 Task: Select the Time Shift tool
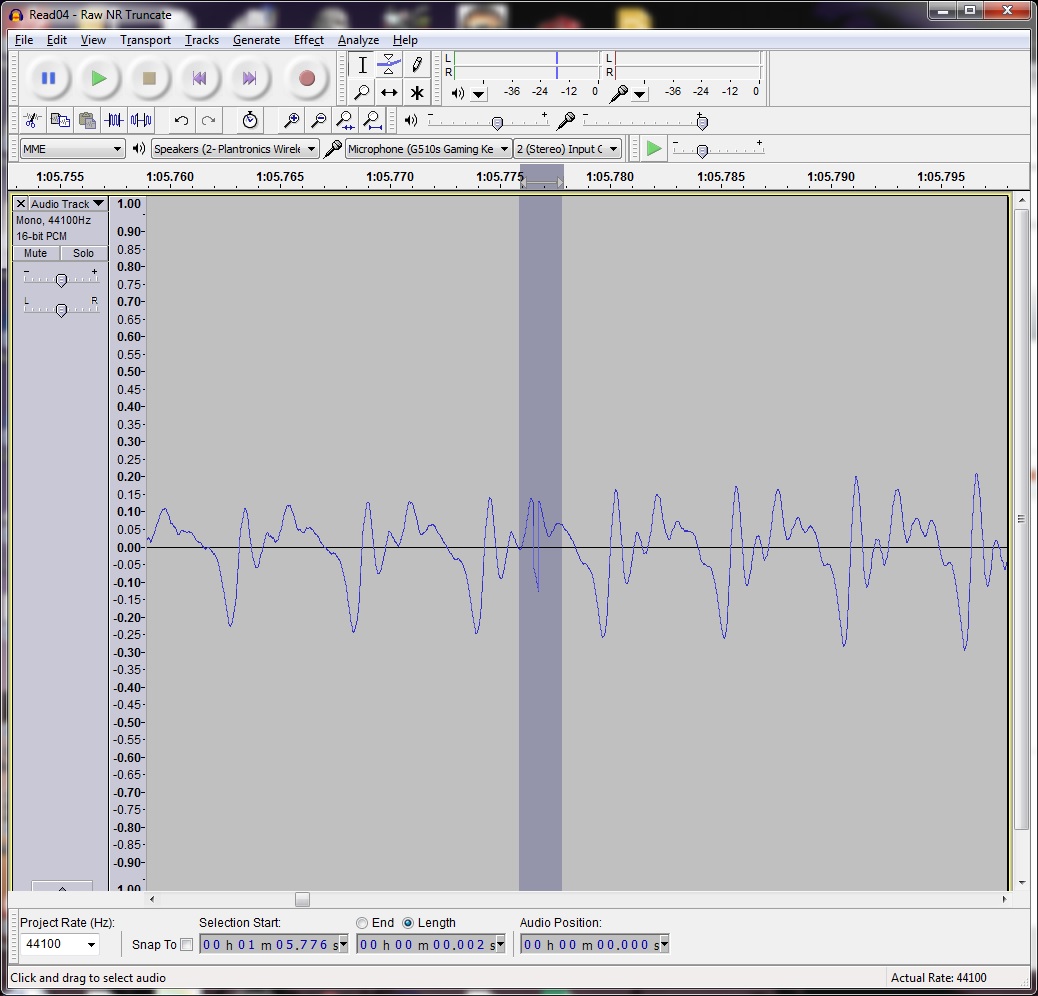pyautogui.click(x=389, y=92)
